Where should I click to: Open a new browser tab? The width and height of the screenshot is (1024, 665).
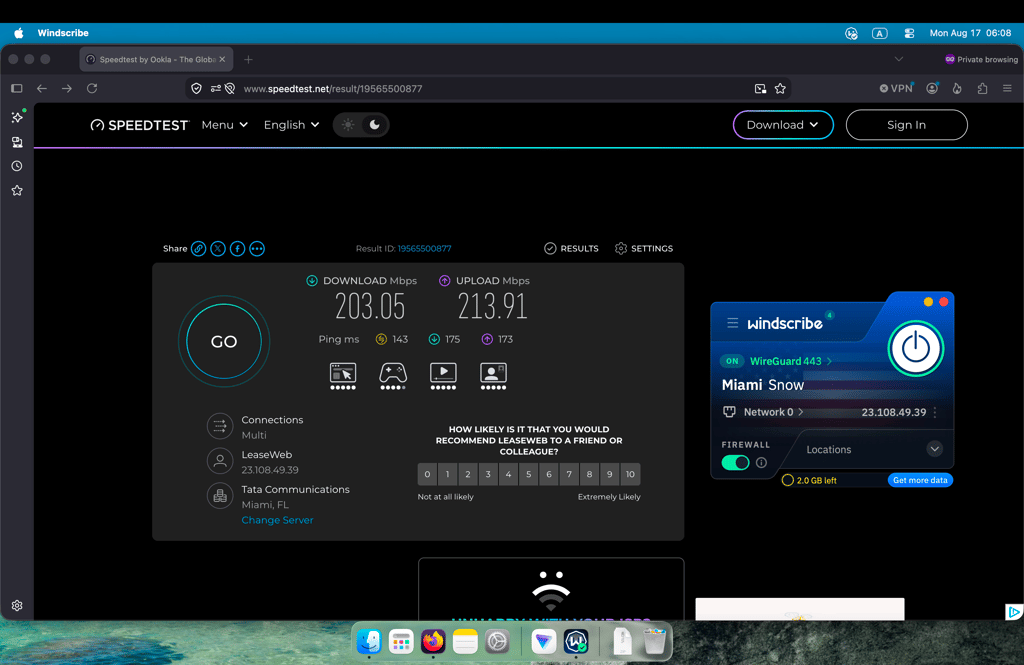tap(248, 59)
